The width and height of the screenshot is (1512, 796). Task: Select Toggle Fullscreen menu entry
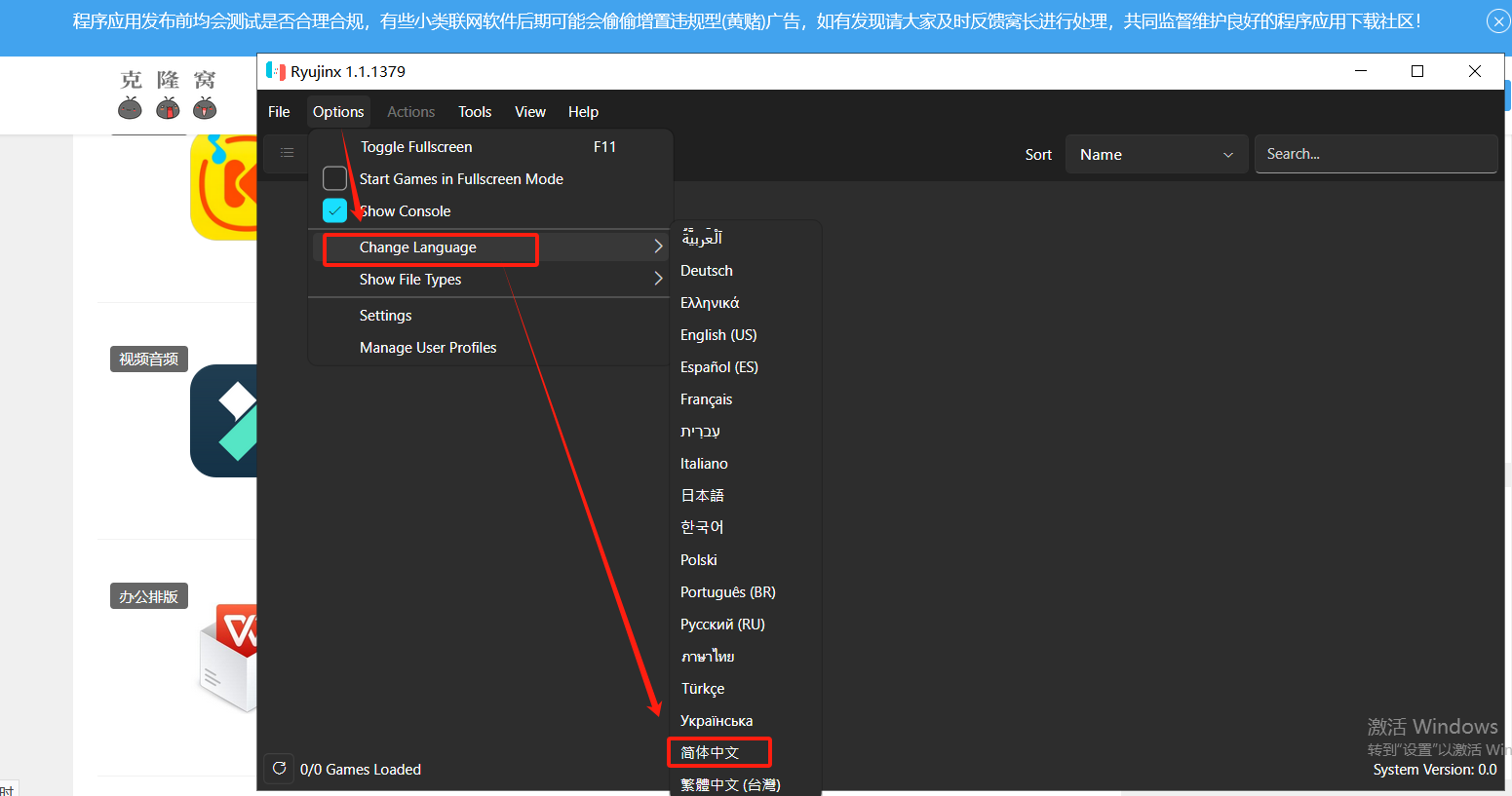pos(490,147)
